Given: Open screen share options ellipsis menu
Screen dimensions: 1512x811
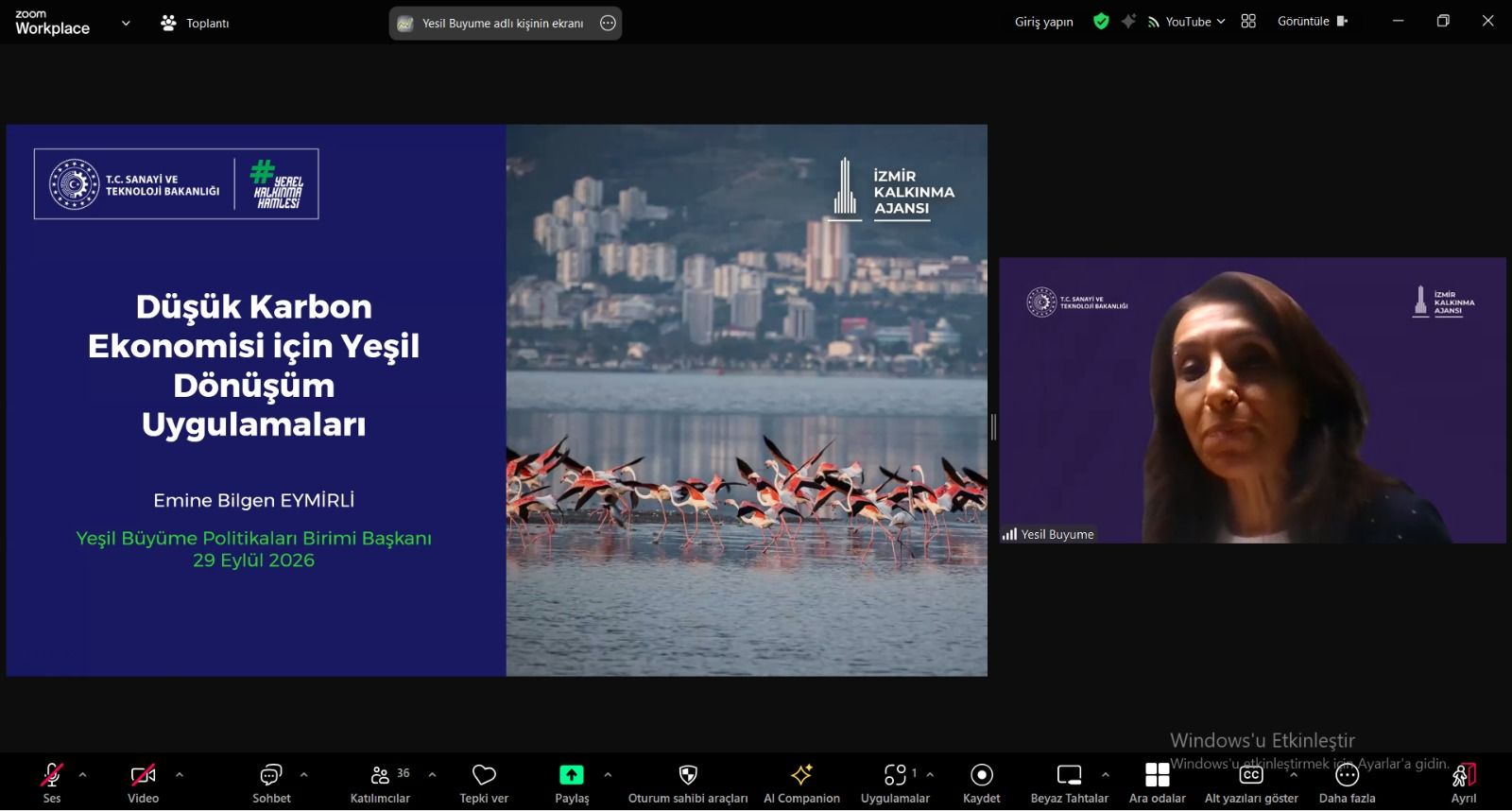Looking at the screenshot, I should click(609, 23).
